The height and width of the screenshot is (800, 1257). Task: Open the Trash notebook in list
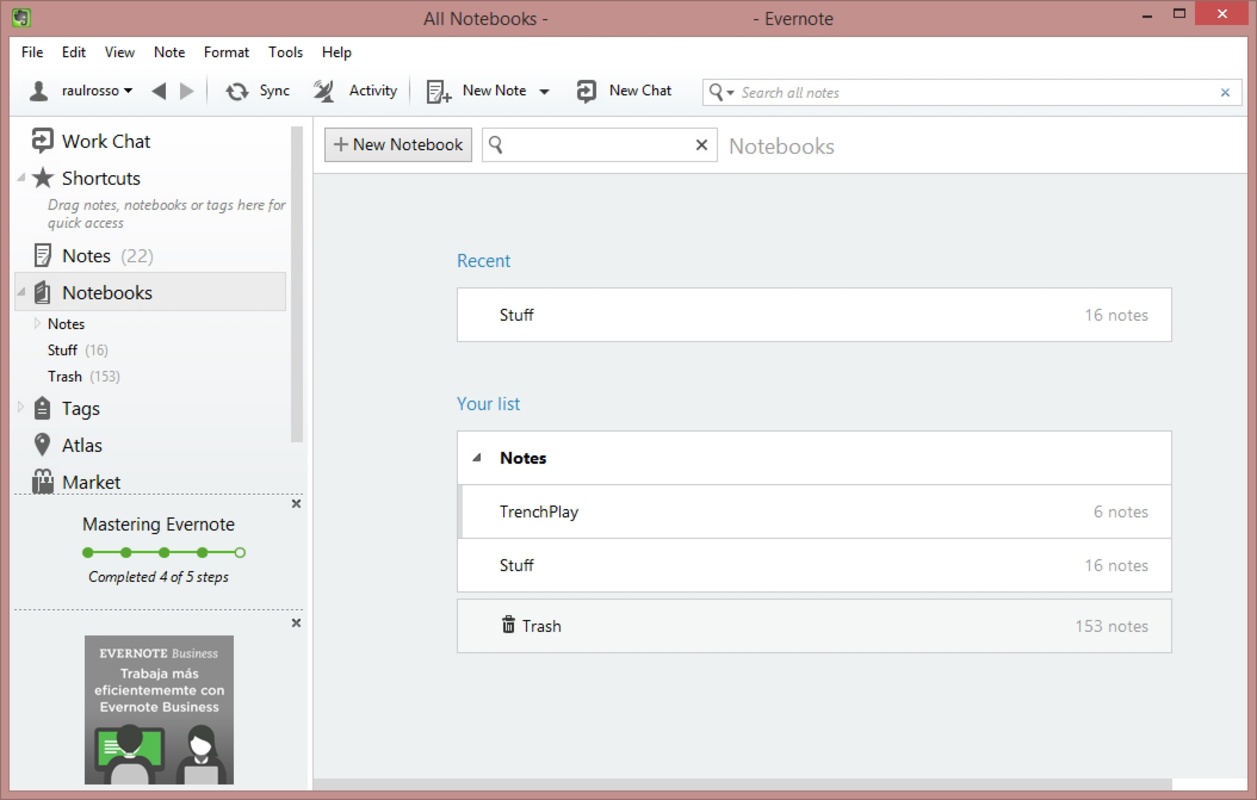(x=814, y=626)
